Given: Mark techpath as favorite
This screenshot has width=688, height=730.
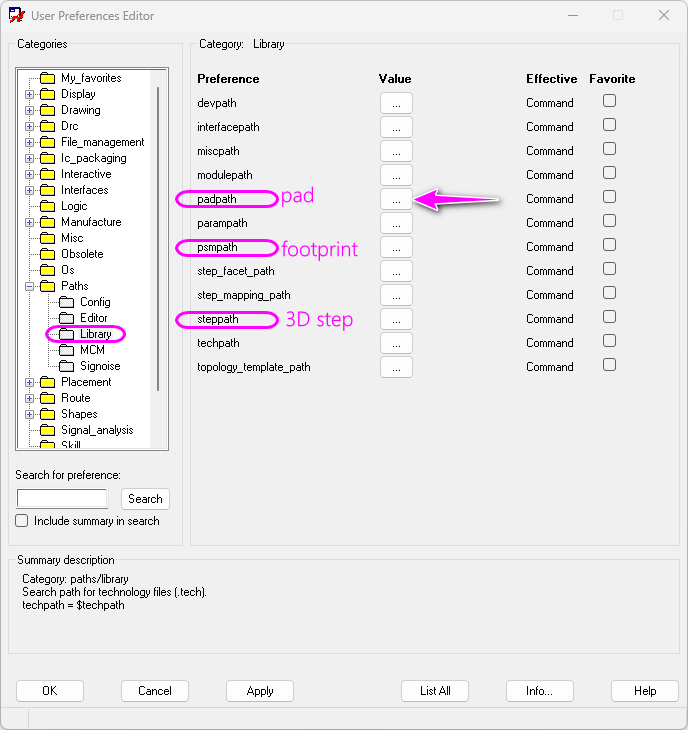Looking at the screenshot, I should 609,341.
